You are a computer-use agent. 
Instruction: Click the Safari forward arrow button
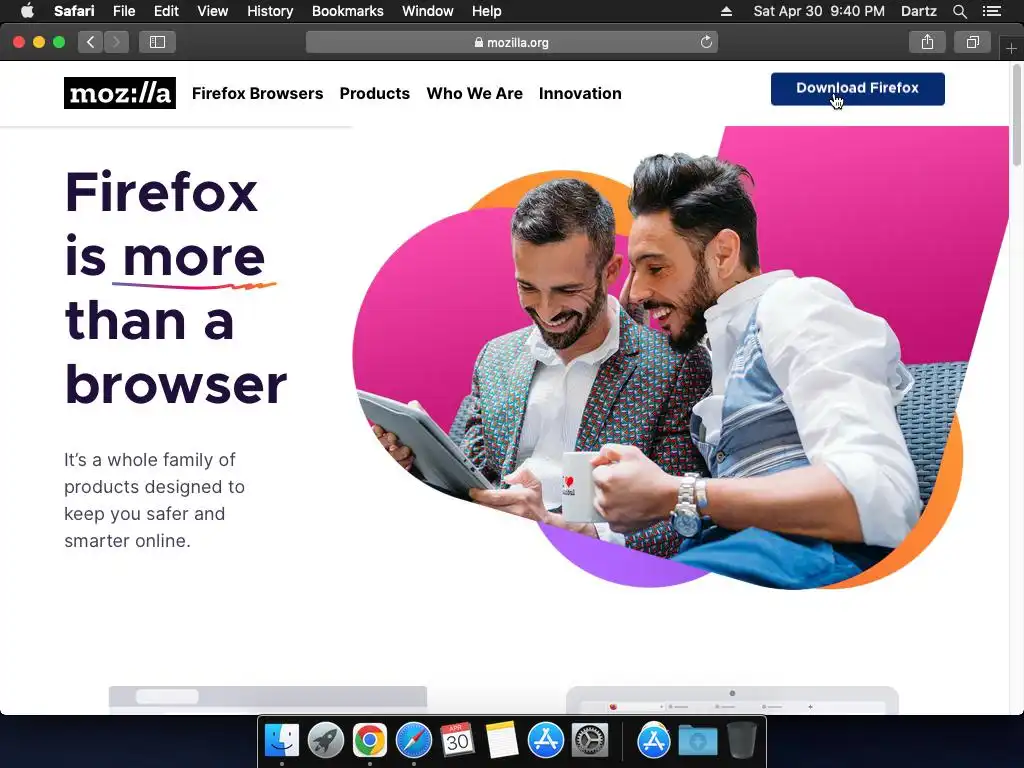tap(116, 42)
